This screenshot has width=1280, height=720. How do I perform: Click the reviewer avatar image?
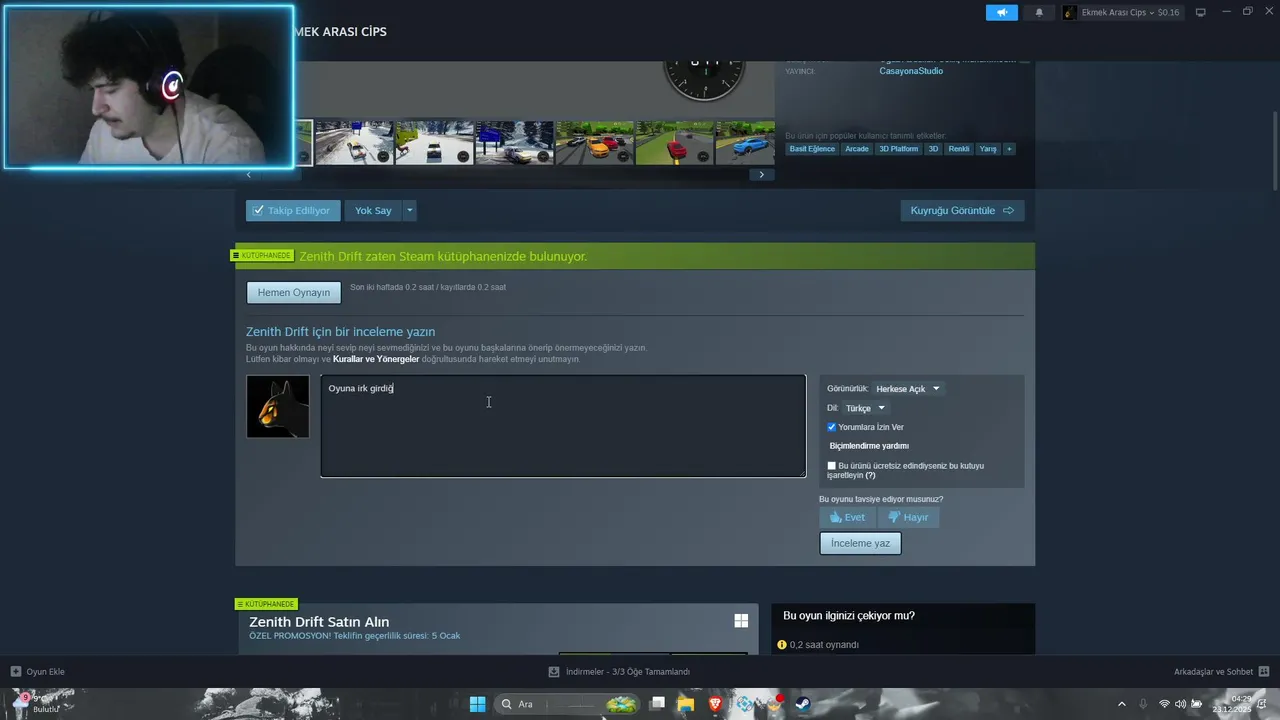point(278,406)
